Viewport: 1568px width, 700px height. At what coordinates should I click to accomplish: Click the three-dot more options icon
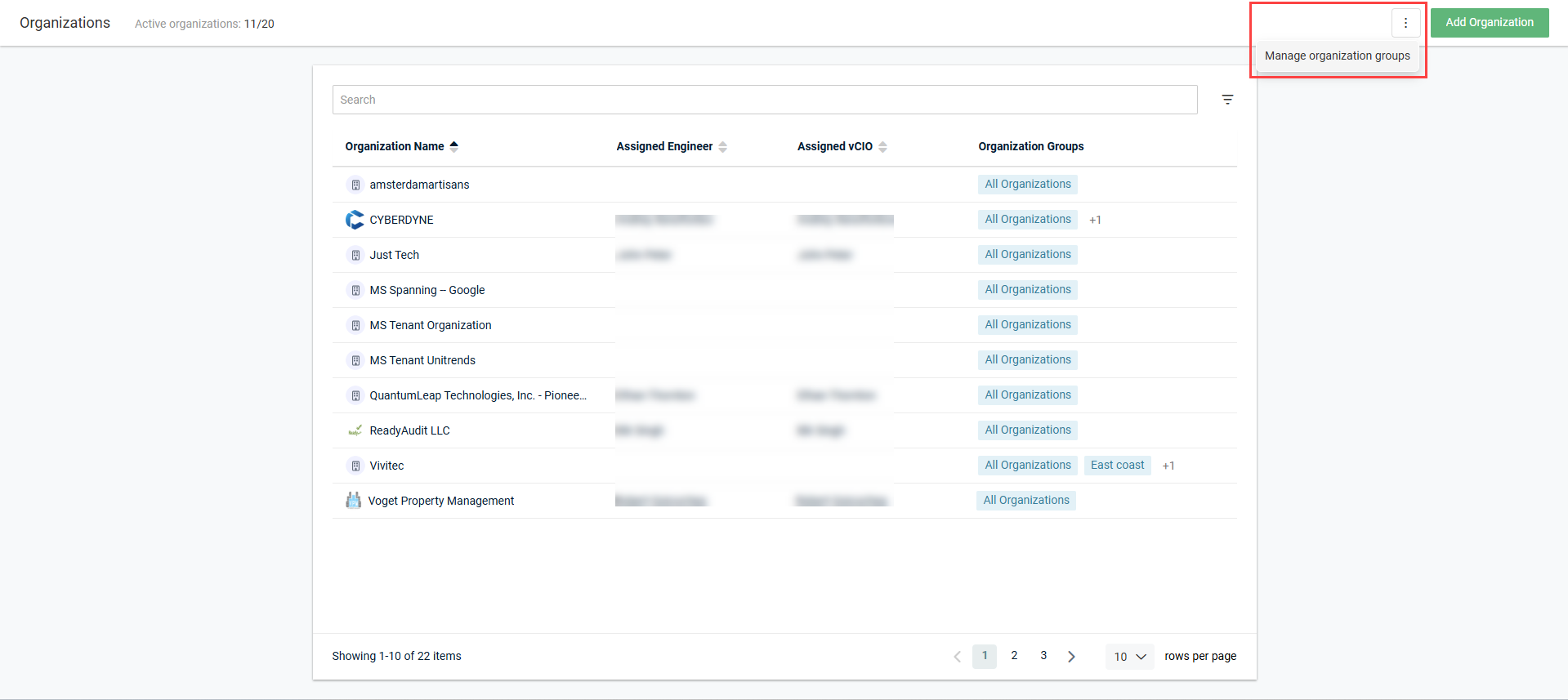point(1405,23)
